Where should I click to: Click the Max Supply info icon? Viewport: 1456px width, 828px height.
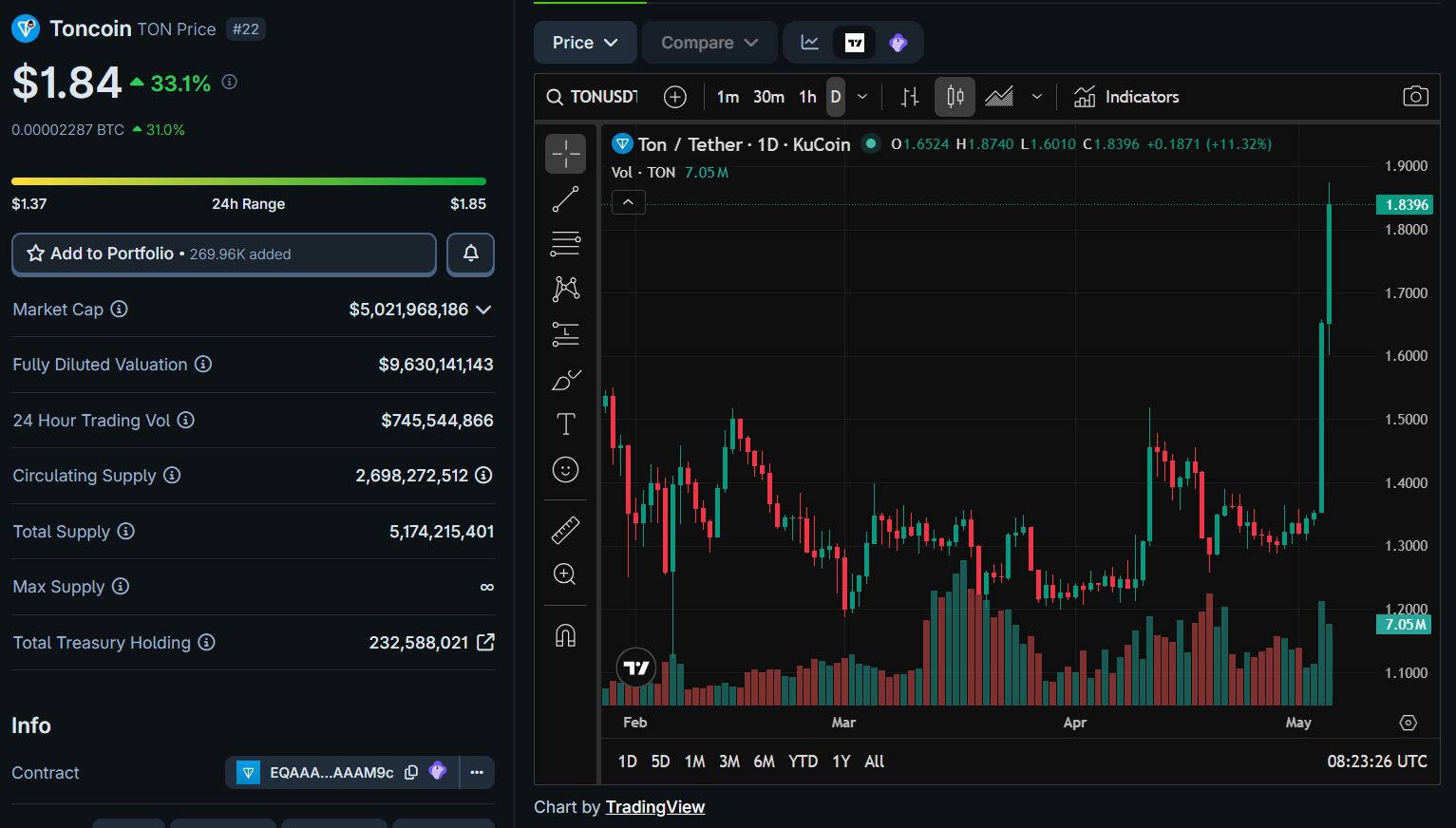[120, 586]
